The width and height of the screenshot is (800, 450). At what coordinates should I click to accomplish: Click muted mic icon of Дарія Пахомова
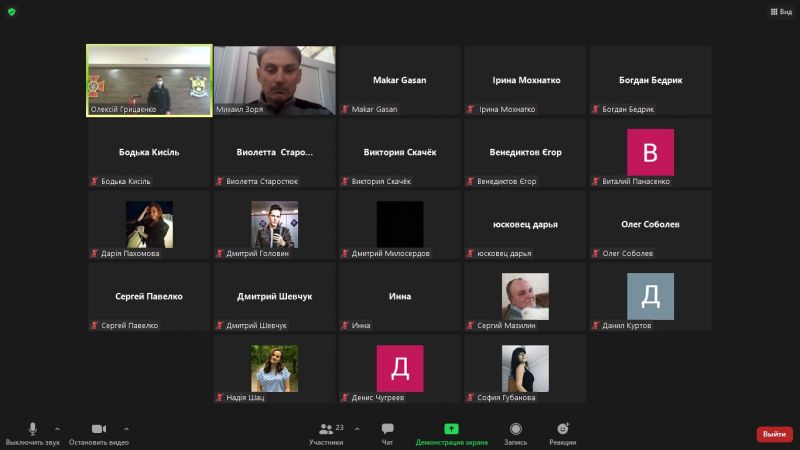[94, 253]
